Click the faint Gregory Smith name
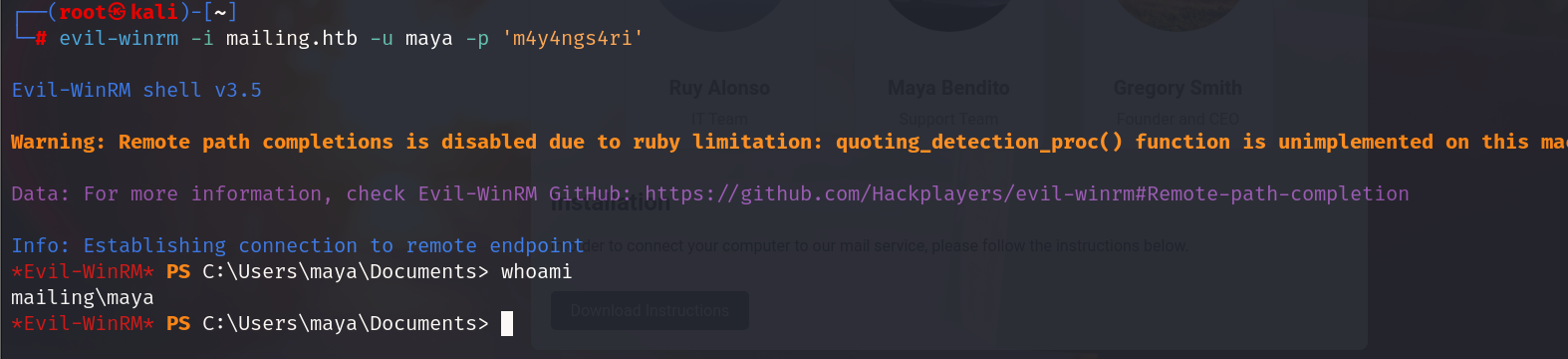This screenshot has width=1568, height=359. coord(1177,88)
